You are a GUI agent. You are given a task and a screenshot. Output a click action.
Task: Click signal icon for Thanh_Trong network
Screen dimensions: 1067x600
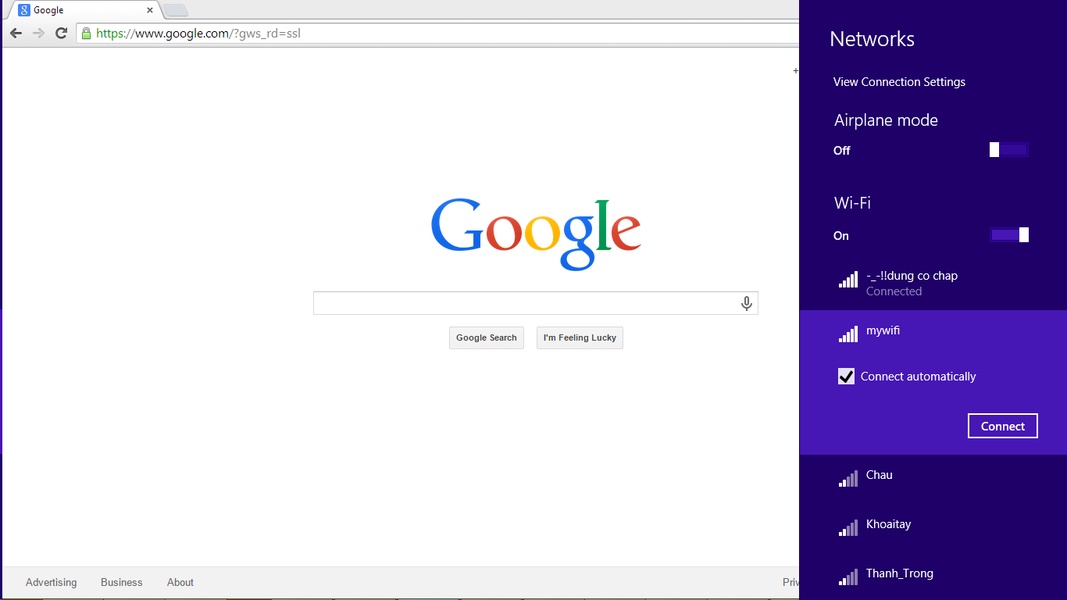[848, 576]
